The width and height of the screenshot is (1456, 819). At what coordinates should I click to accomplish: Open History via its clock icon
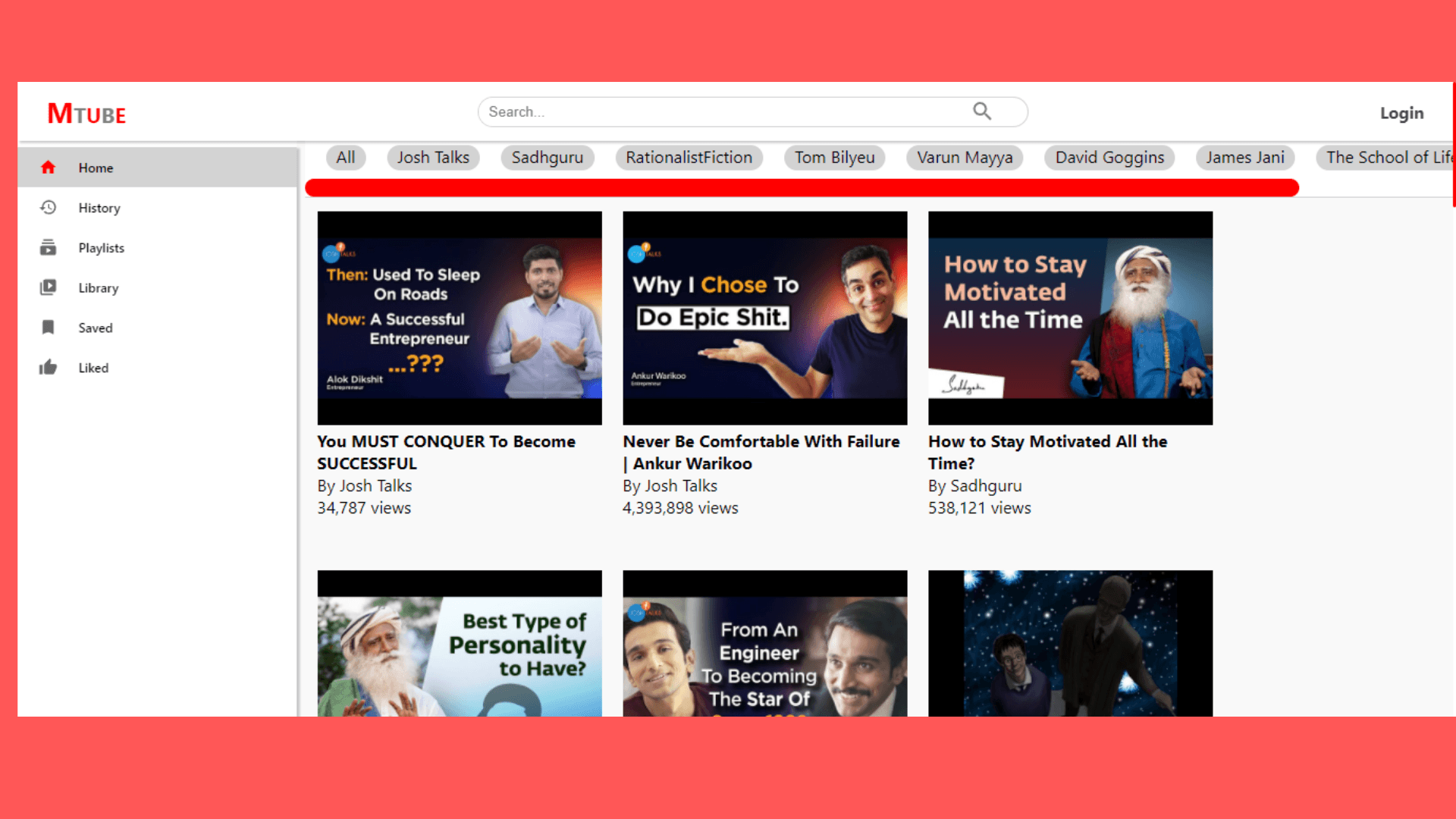pos(48,207)
